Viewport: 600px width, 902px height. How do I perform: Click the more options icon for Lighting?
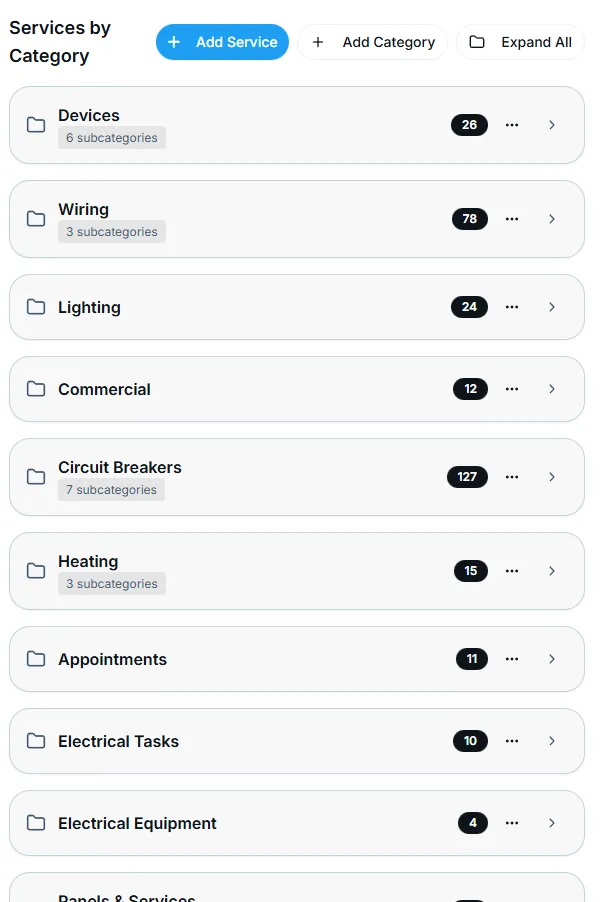pyautogui.click(x=512, y=307)
